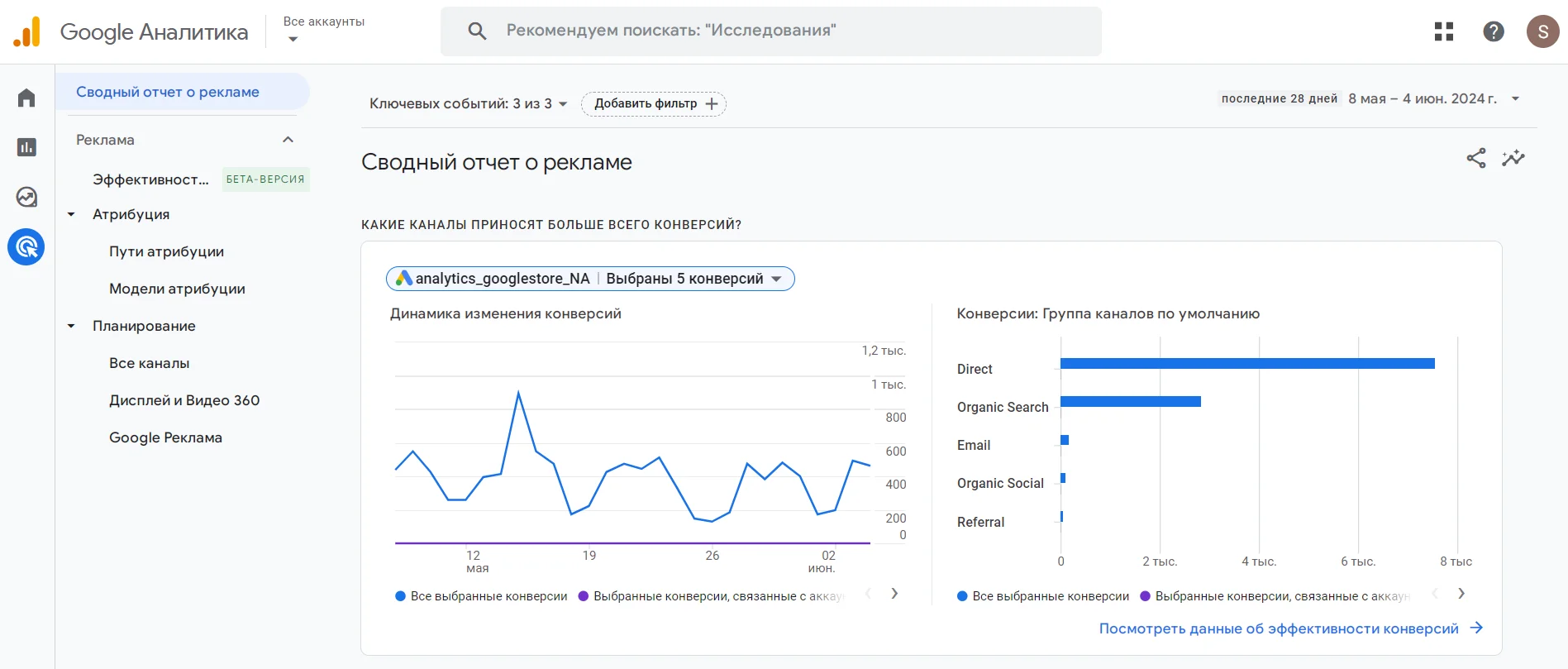Click previous arrow in line chart legend

[868, 593]
